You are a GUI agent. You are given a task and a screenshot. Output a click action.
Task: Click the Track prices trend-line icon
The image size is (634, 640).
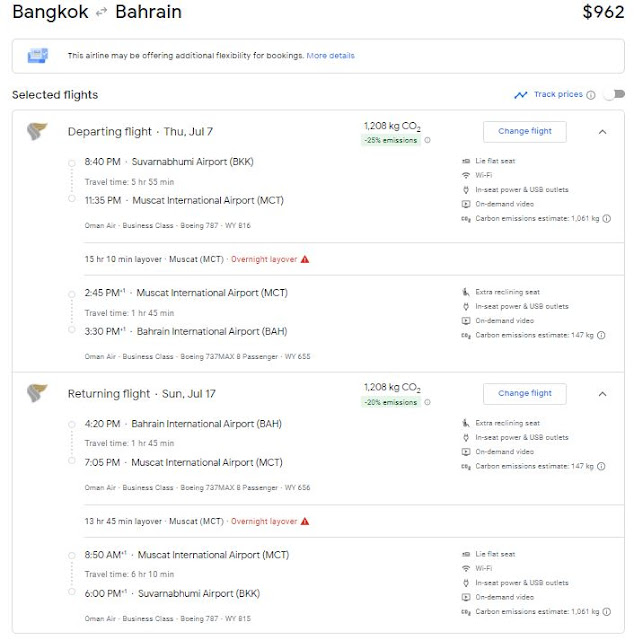pyautogui.click(x=520, y=95)
